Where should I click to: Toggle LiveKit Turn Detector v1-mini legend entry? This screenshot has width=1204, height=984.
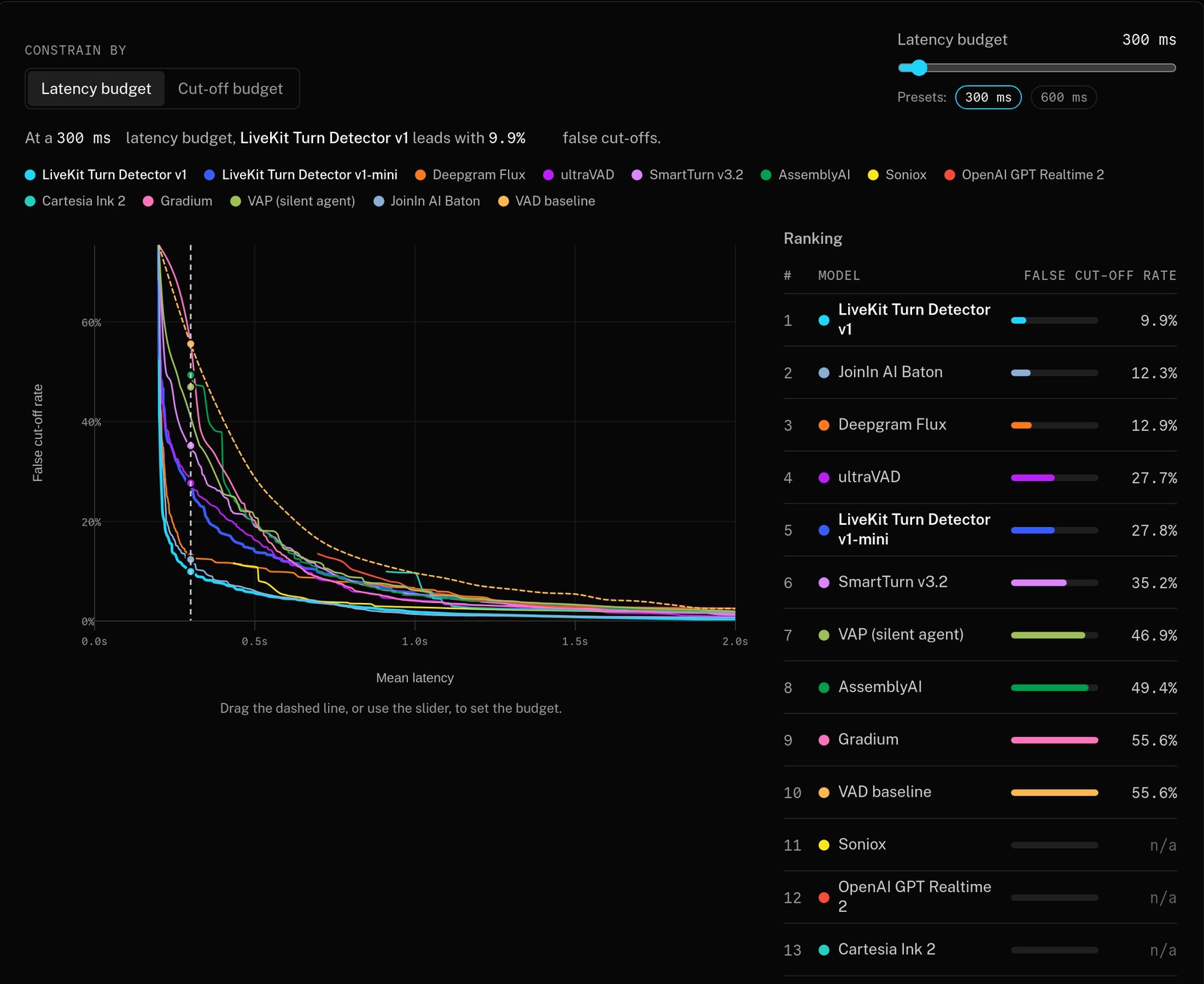pyautogui.click(x=301, y=175)
